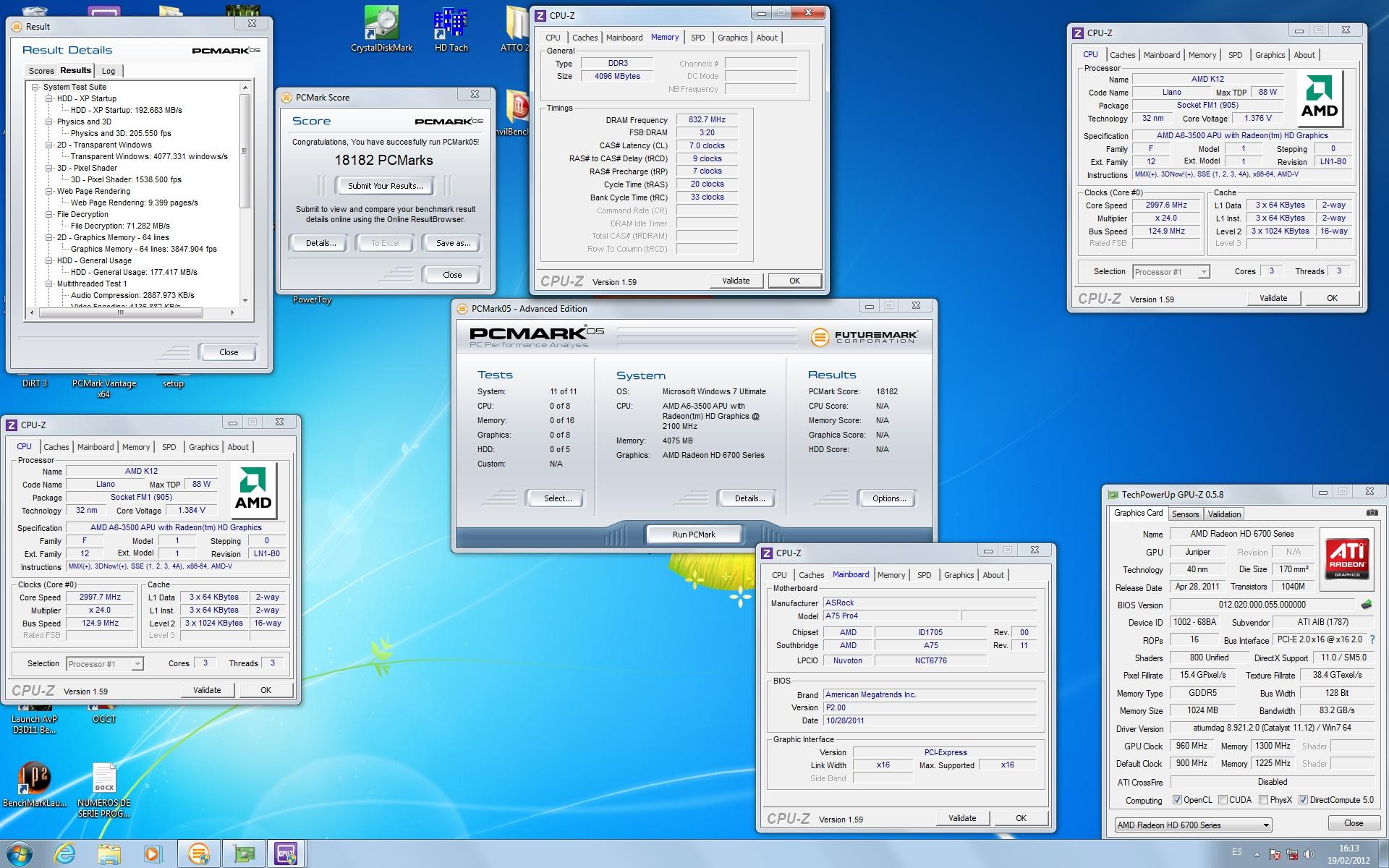Click the Details button in the PCMark Score dialog

tap(320, 243)
